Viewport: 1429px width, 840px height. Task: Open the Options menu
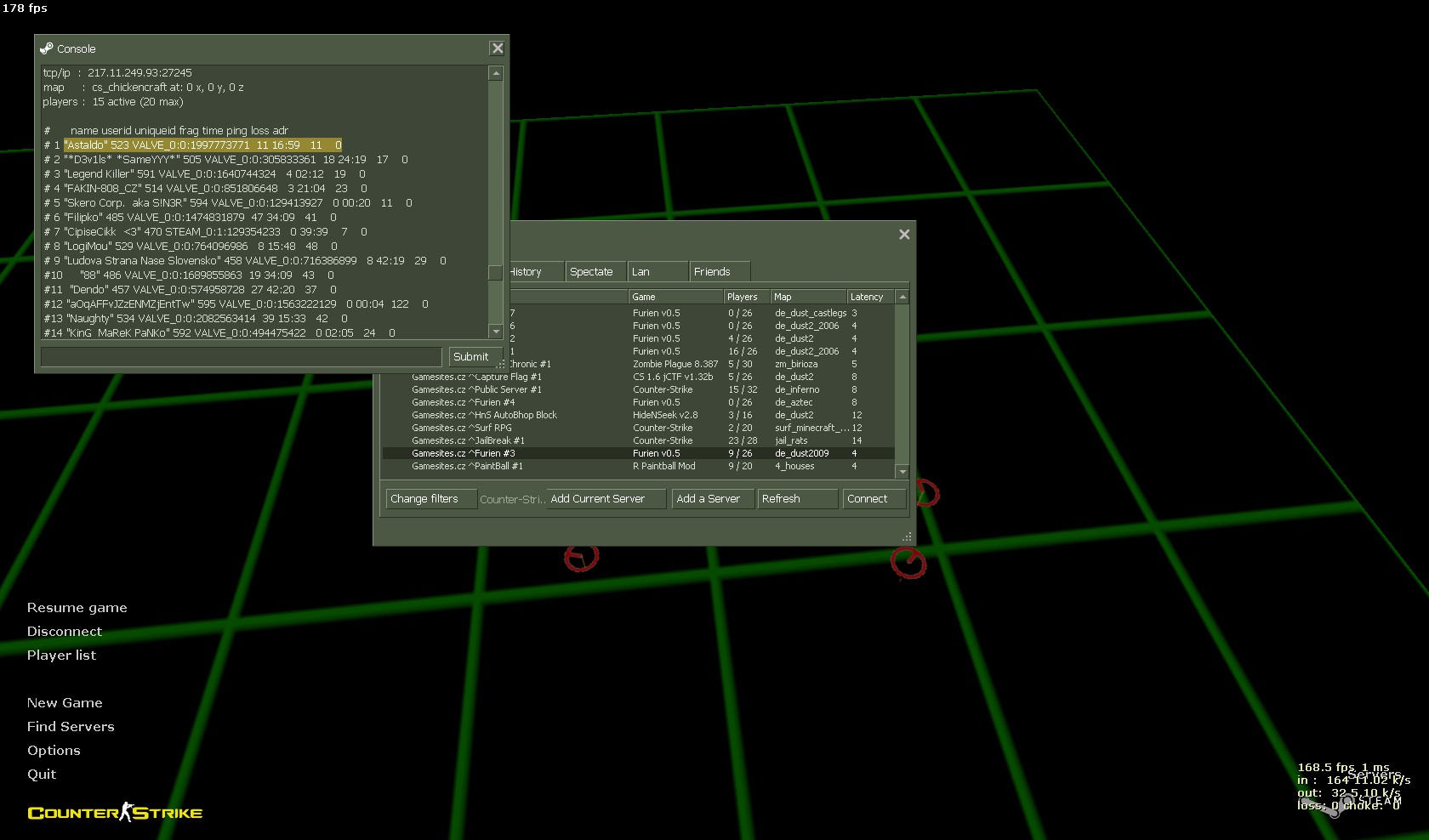(54, 751)
